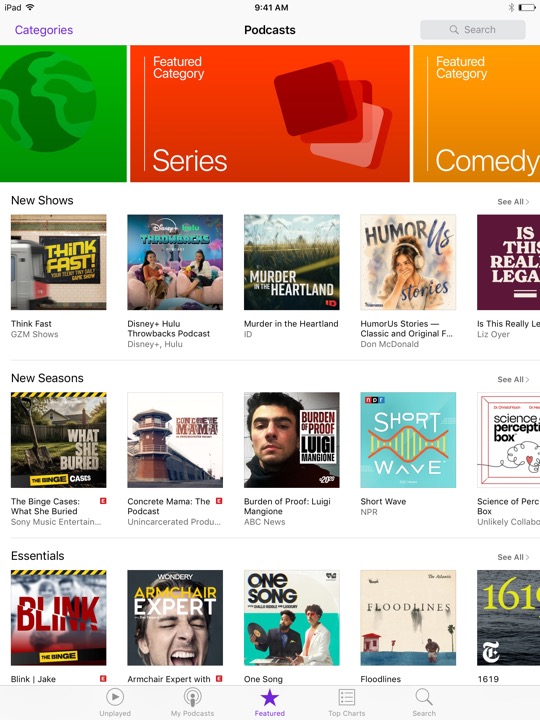
Task: Open the Categories list
Action: click(44, 30)
